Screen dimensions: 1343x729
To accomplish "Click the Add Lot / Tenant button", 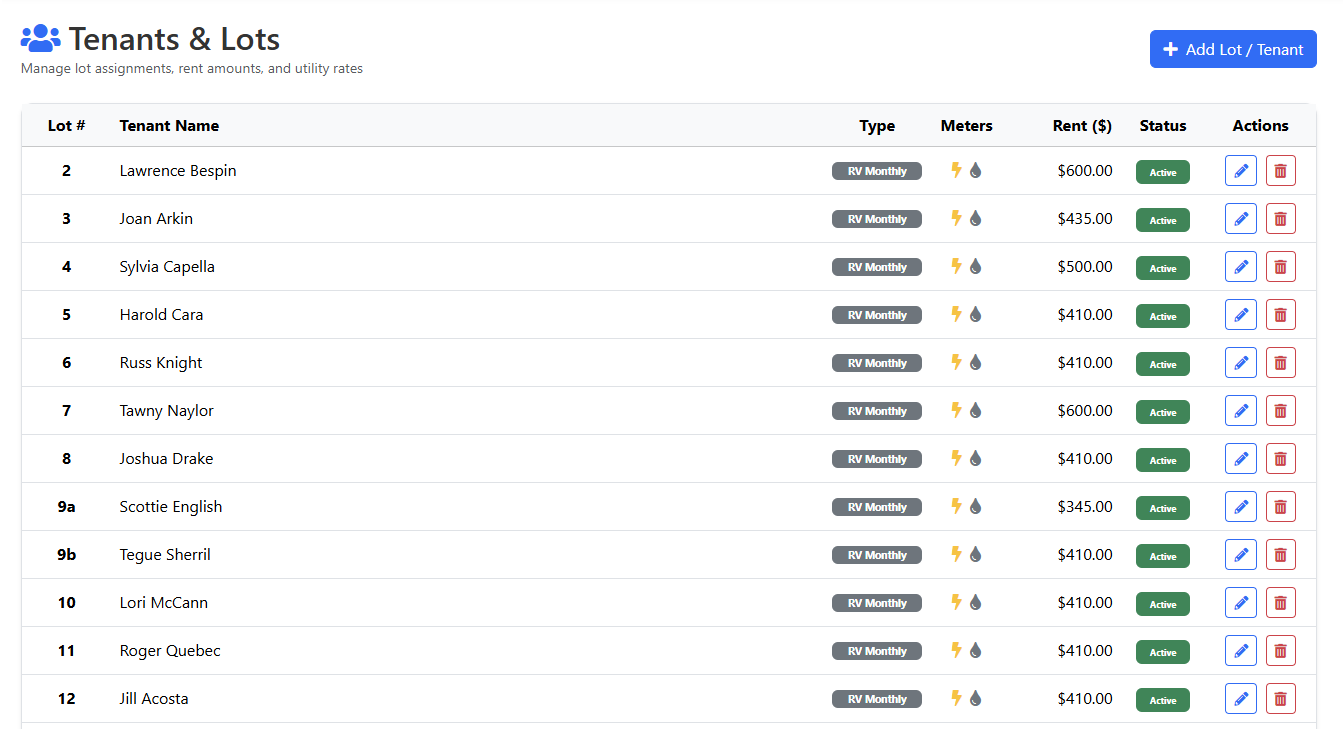I will click(x=1233, y=49).
